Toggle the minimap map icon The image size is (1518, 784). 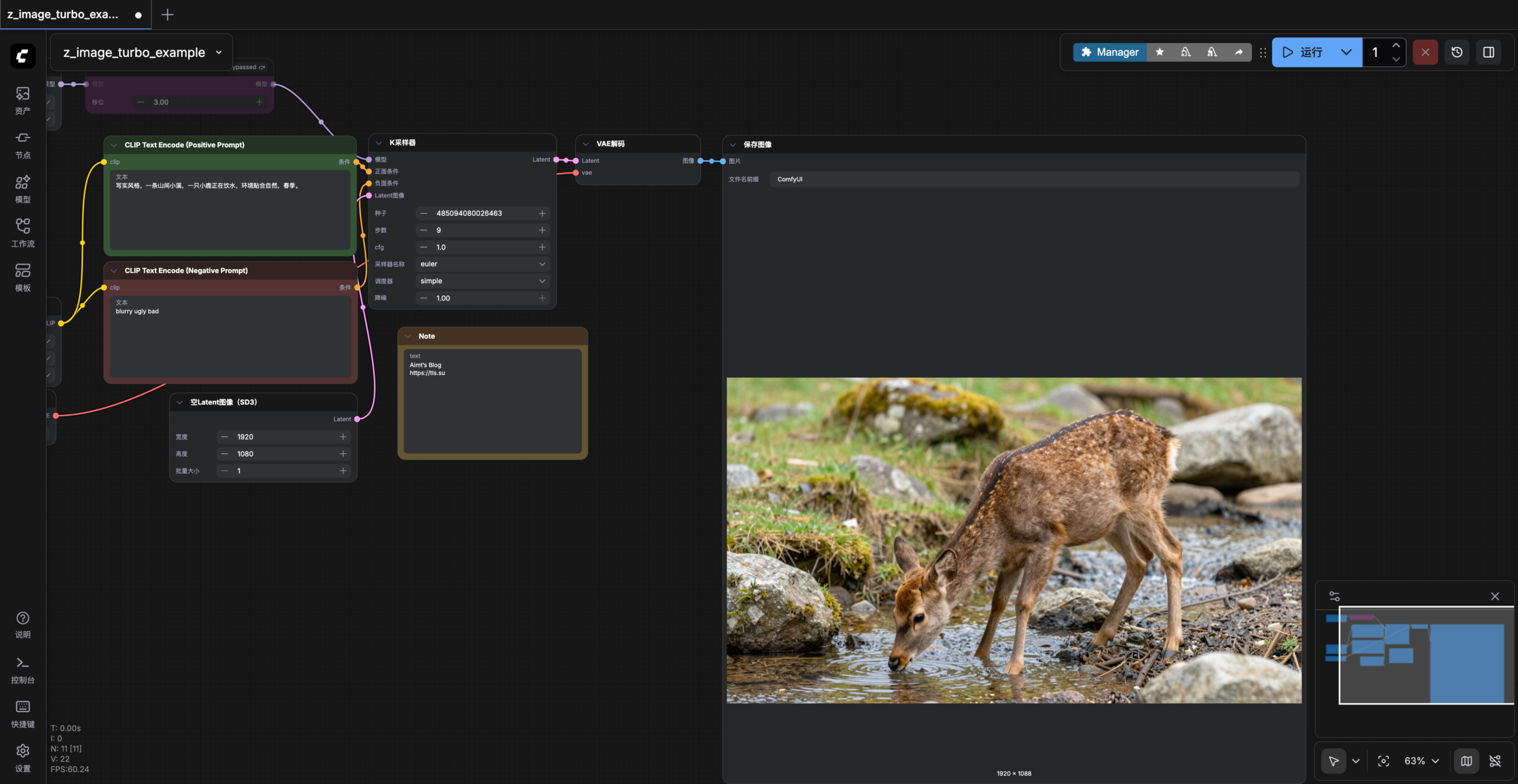tap(1466, 761)
